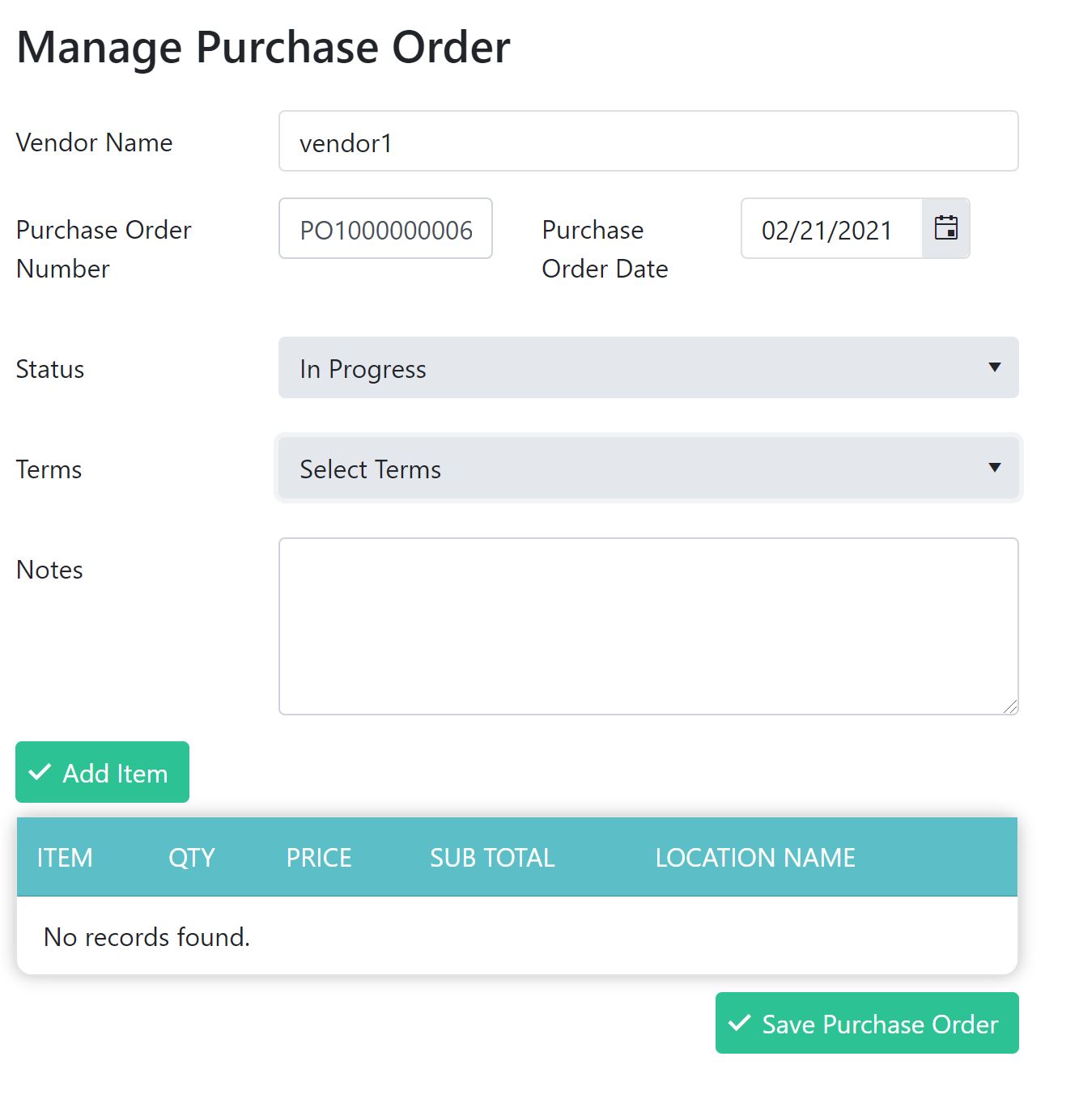Focus the Vendor Name text field
Screen dimensions: 1079x1120
[648, 142]
